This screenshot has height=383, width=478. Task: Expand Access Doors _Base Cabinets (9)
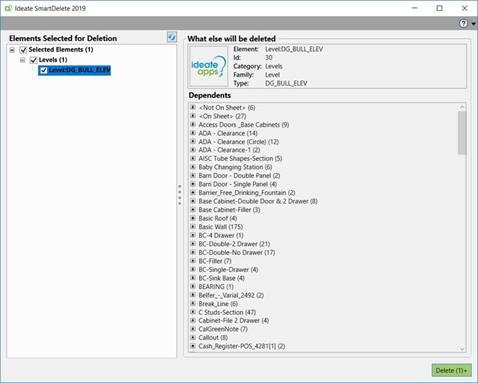coord(193,124)
